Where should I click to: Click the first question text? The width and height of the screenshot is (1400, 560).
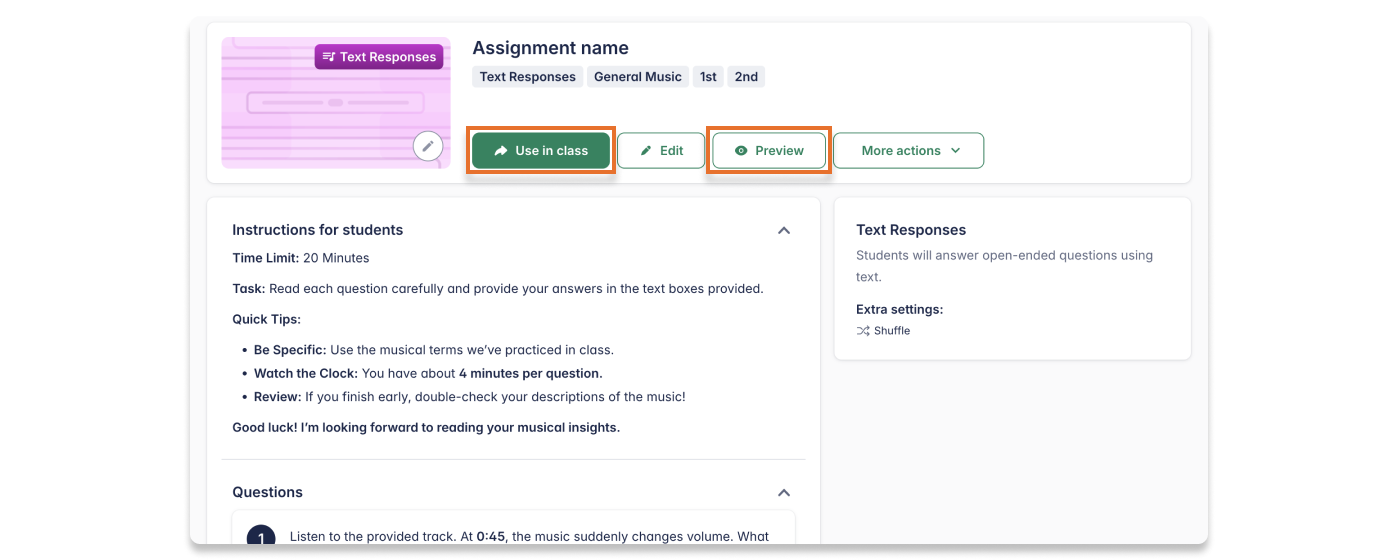[x=529, y=537]
